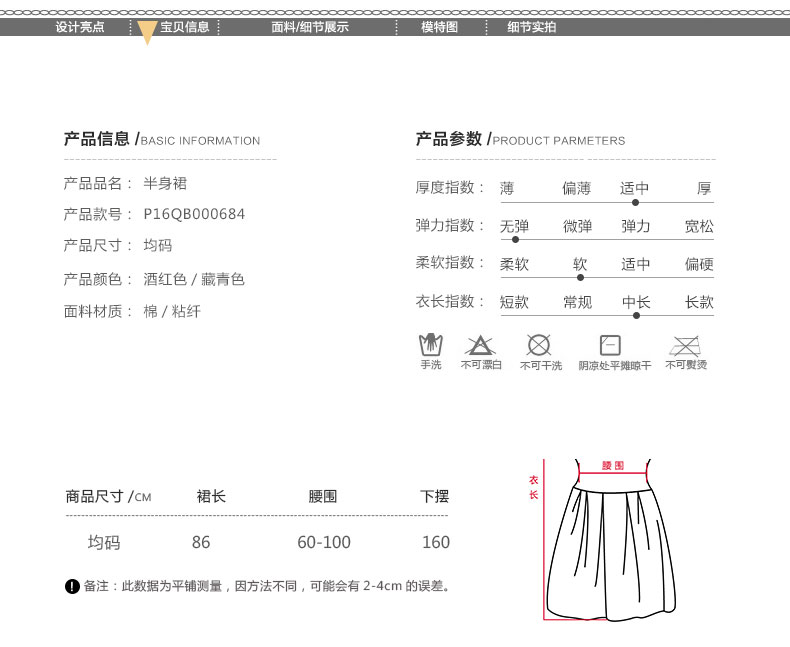Click the yellow triangle tab indicator arrow
Viewport: 790px width, 647px height.
point(147,33)
